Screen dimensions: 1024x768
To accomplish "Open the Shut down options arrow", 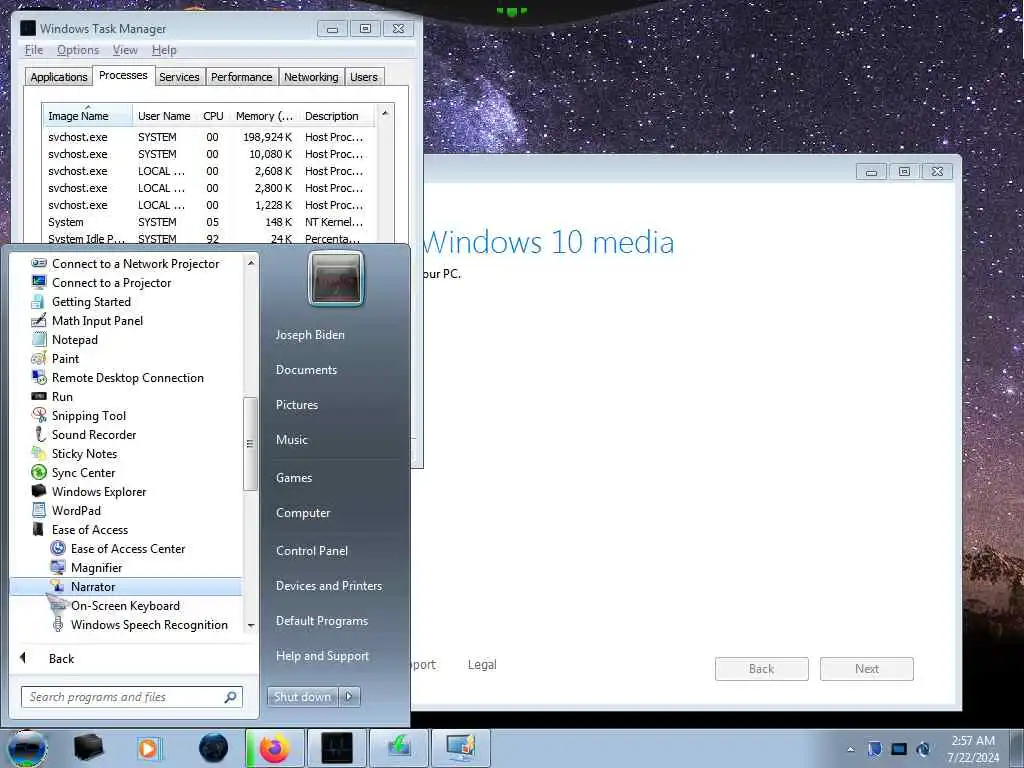I will point(349,697).
